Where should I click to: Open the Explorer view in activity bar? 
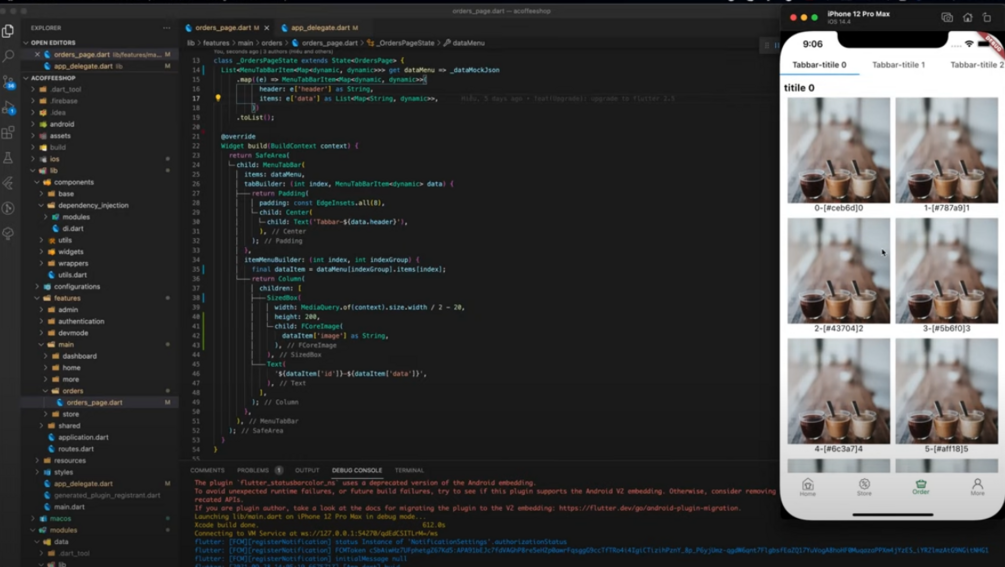[x=8, y=31]
